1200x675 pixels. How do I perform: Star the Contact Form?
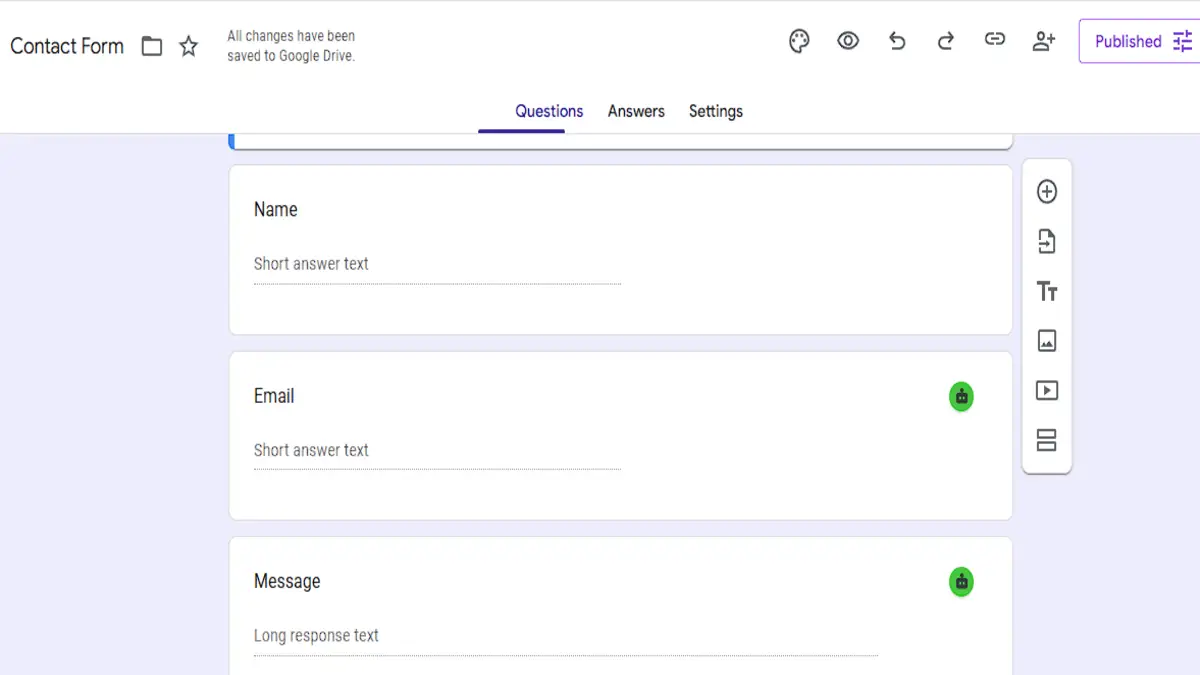(x=188, y=46)
